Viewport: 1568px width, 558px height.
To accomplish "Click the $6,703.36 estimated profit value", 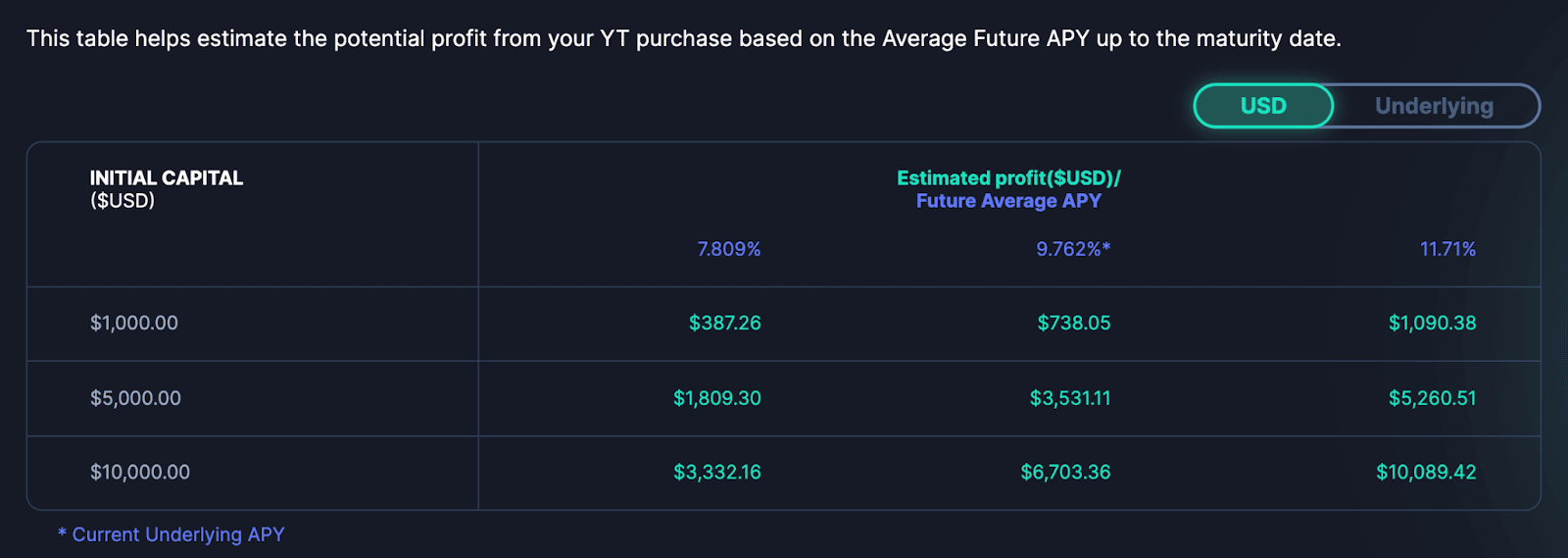I will coord(1065,472).
